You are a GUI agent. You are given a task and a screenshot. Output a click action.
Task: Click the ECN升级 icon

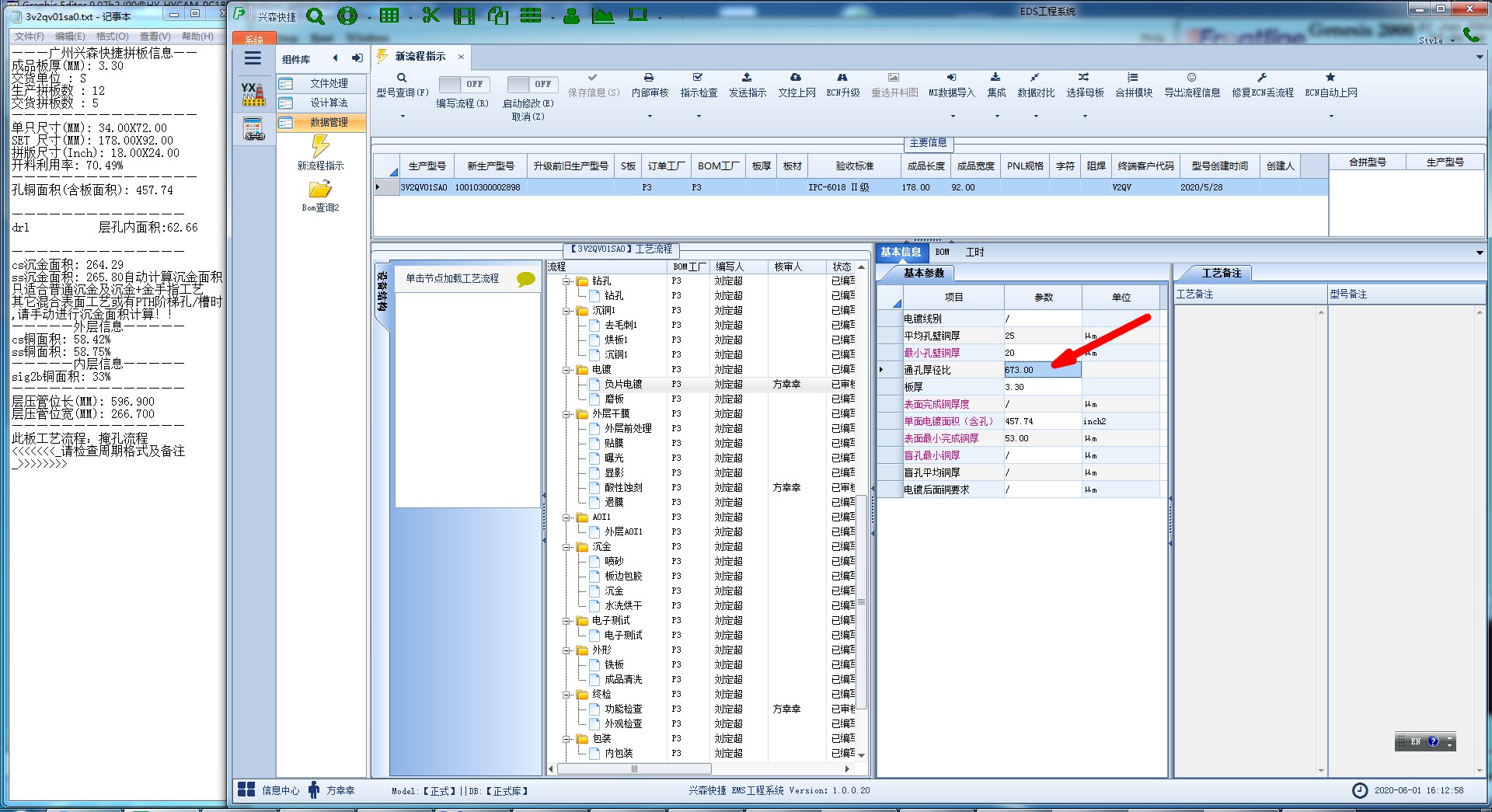point(842,78)
